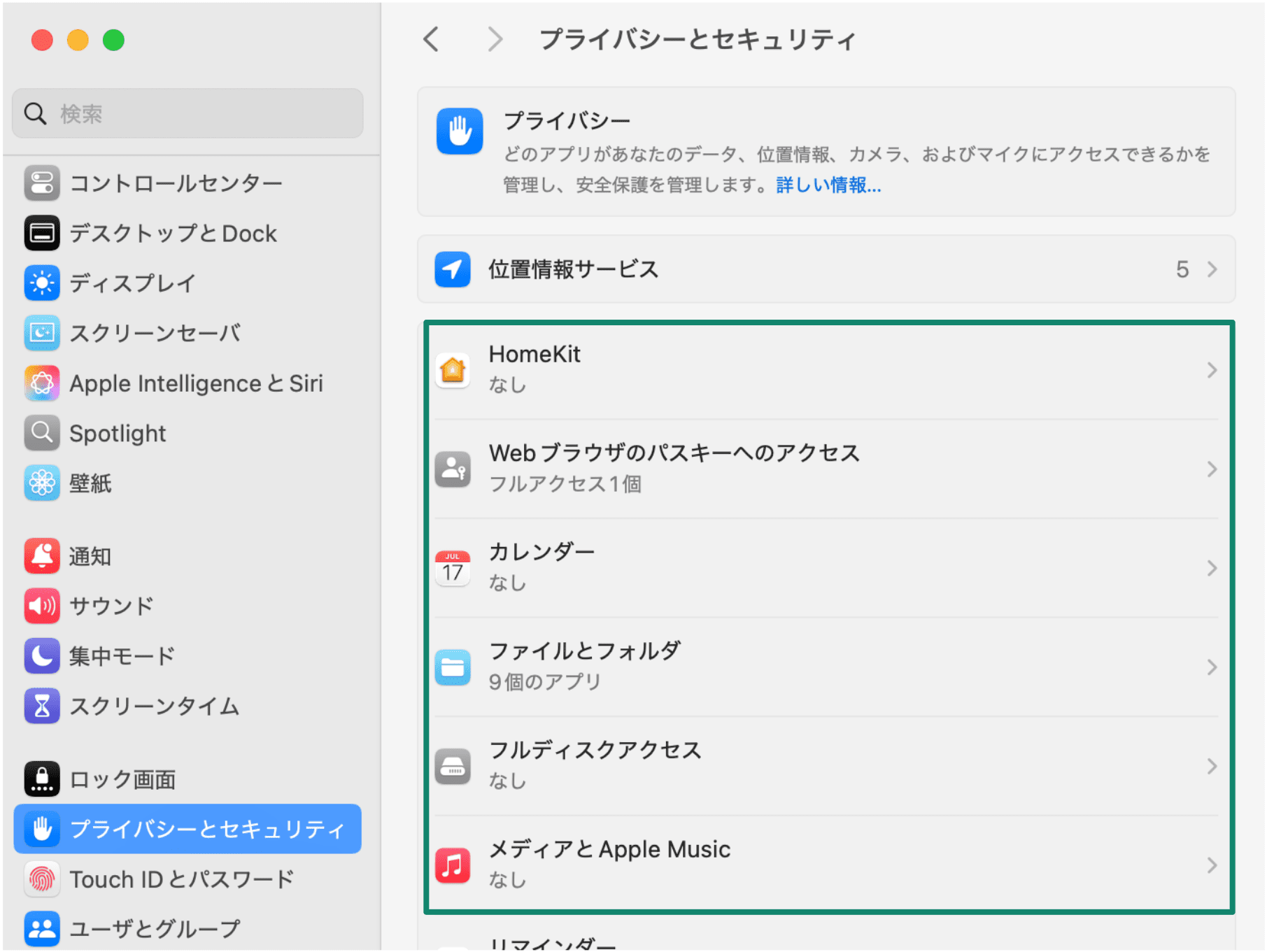Image resolution: width=1267 pixels, height=952 pixels.
Task: Click the サウンド speaker icon
Action: (x=41, y=606)
